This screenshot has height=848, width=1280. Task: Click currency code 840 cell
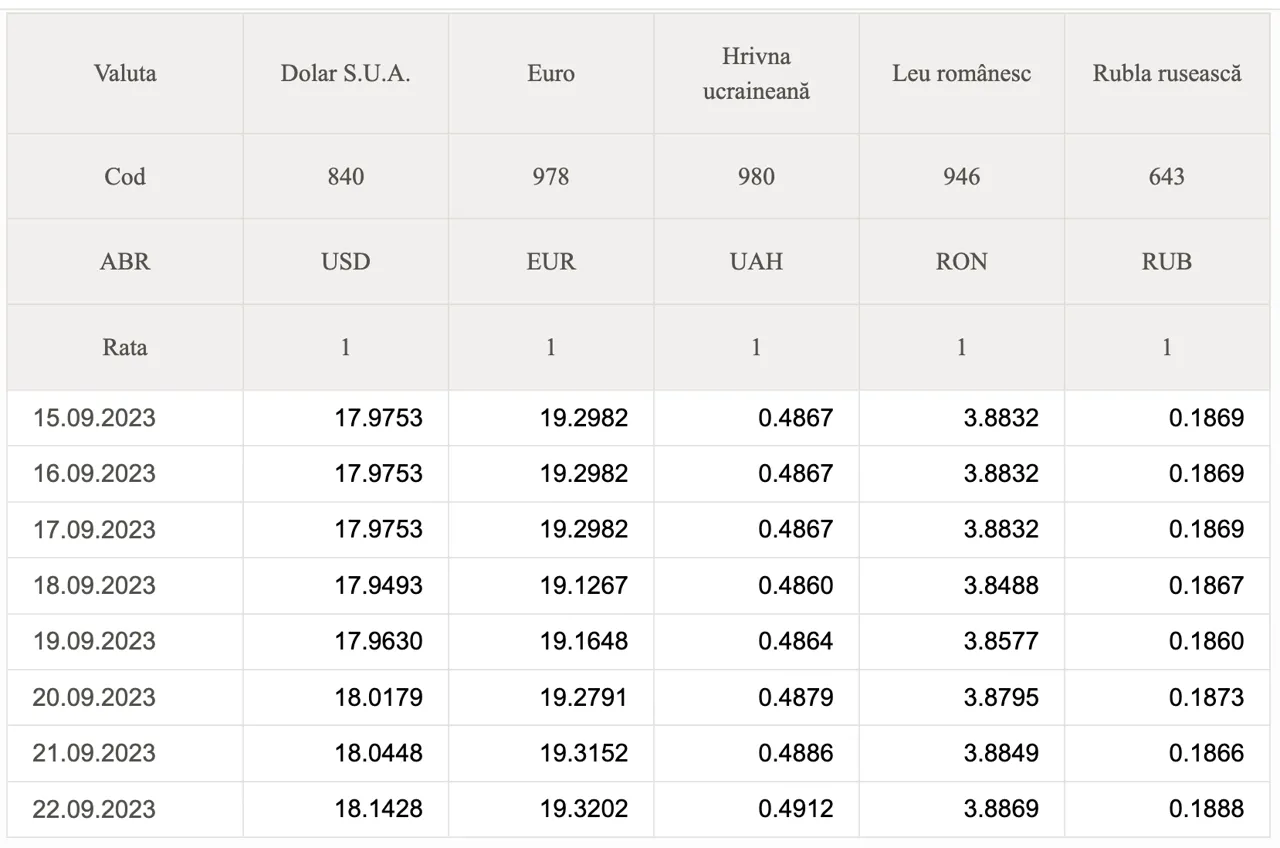pos(345,177)
